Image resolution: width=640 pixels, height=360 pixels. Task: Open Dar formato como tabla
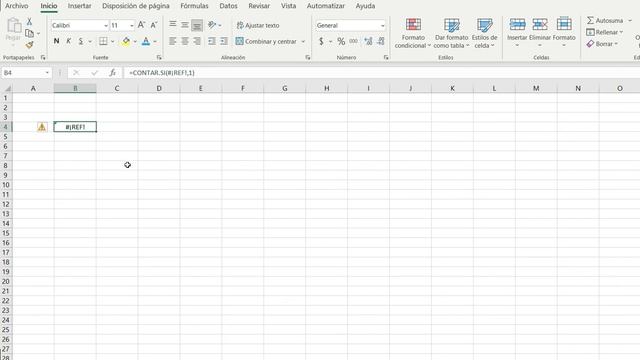click(451, 33)
